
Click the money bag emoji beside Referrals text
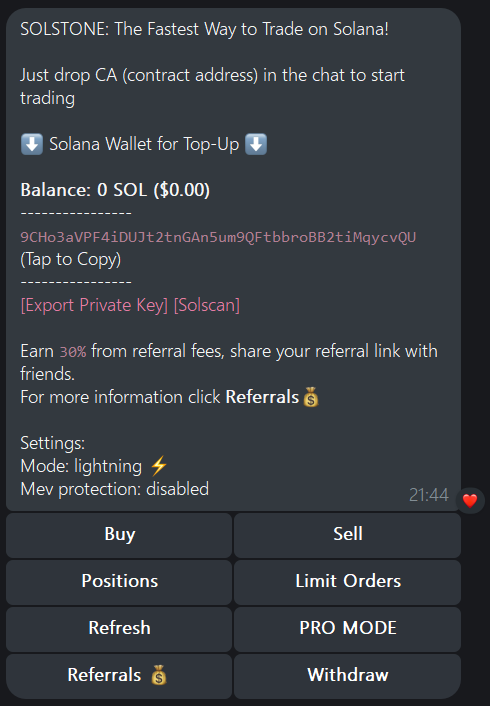point(311,397)
